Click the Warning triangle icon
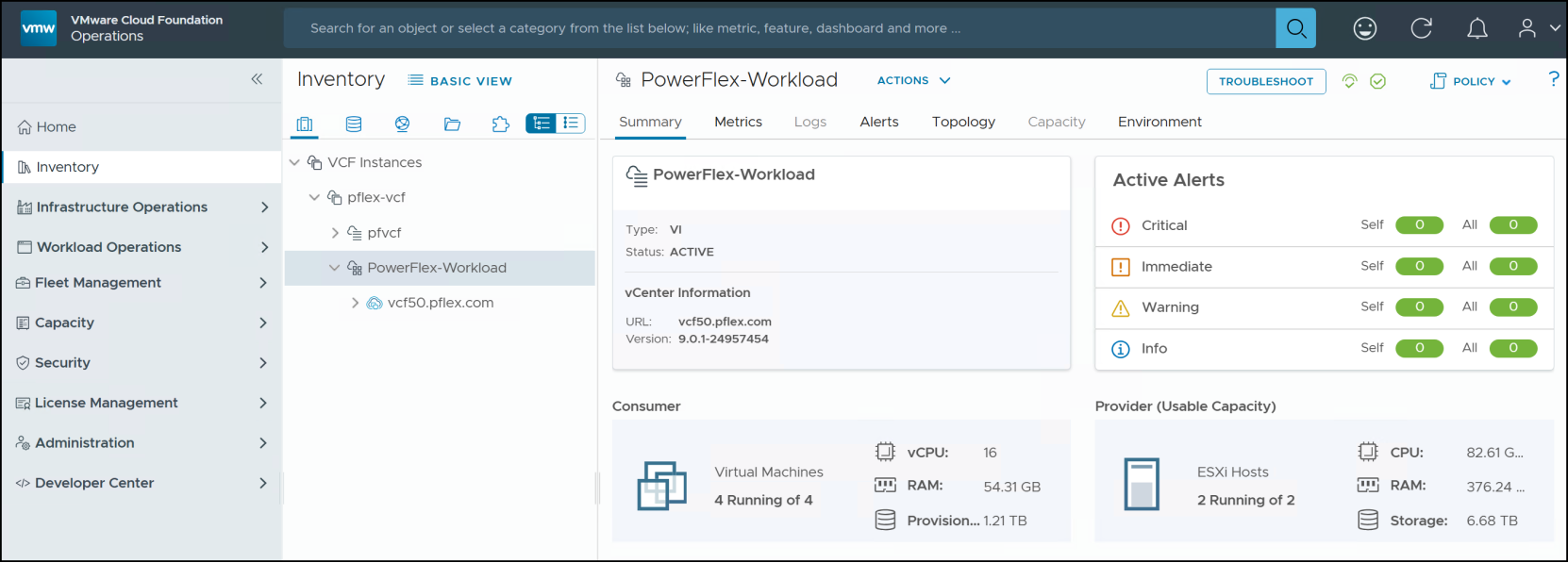1568x563 pixels. click(1121, 307)
